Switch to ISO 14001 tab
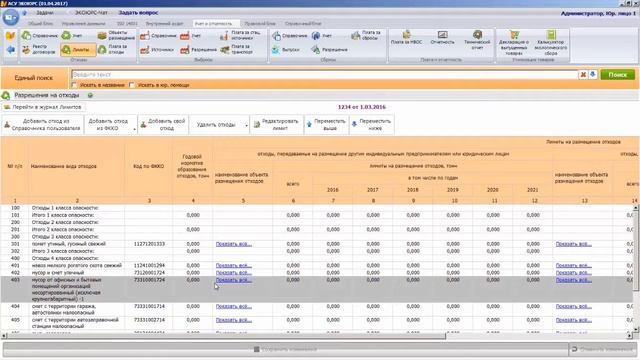Image resolution: width=640 pixels, height=360 pixels. coord(127,24)
